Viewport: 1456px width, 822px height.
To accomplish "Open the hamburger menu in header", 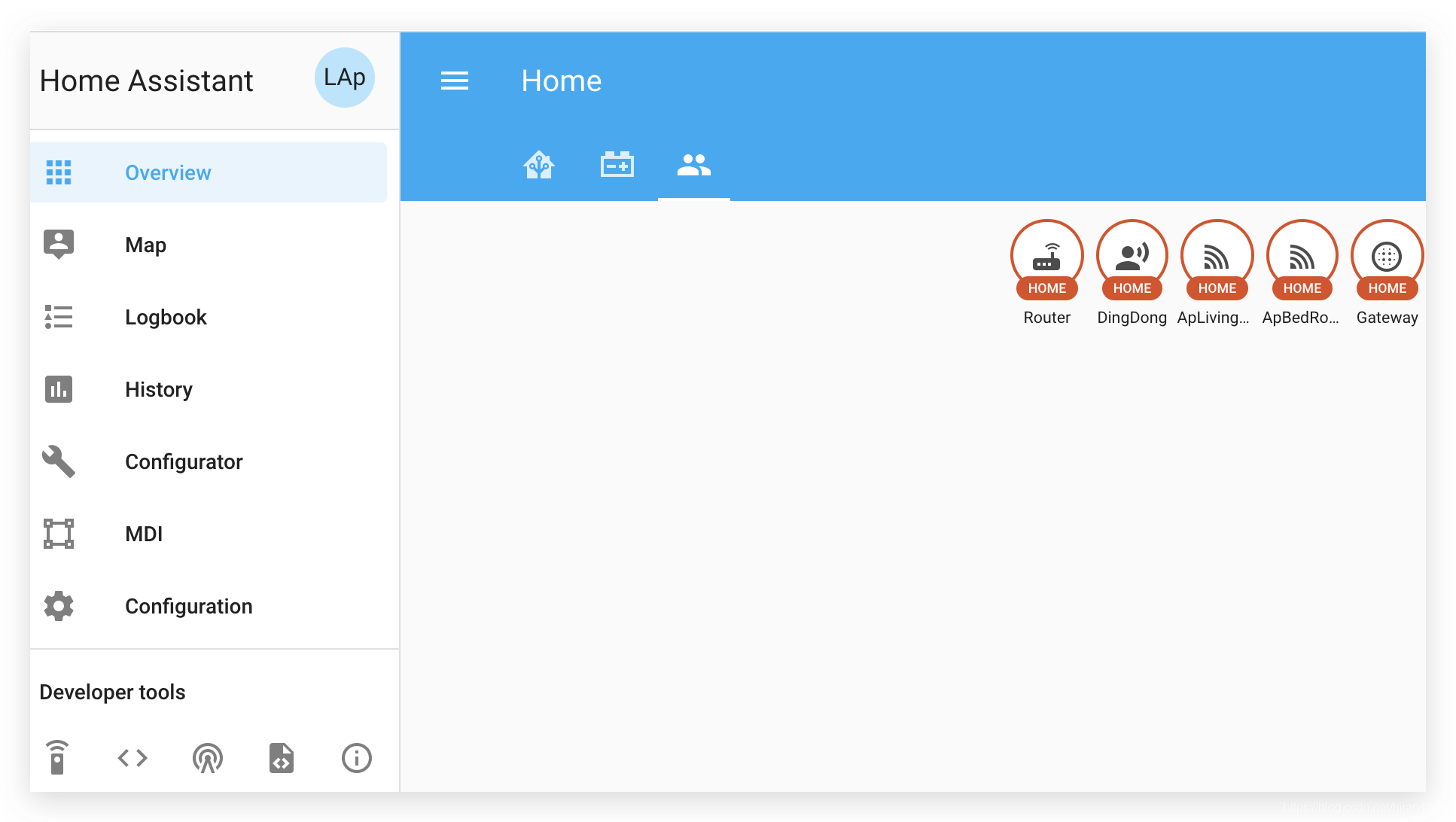I will 454,81.
